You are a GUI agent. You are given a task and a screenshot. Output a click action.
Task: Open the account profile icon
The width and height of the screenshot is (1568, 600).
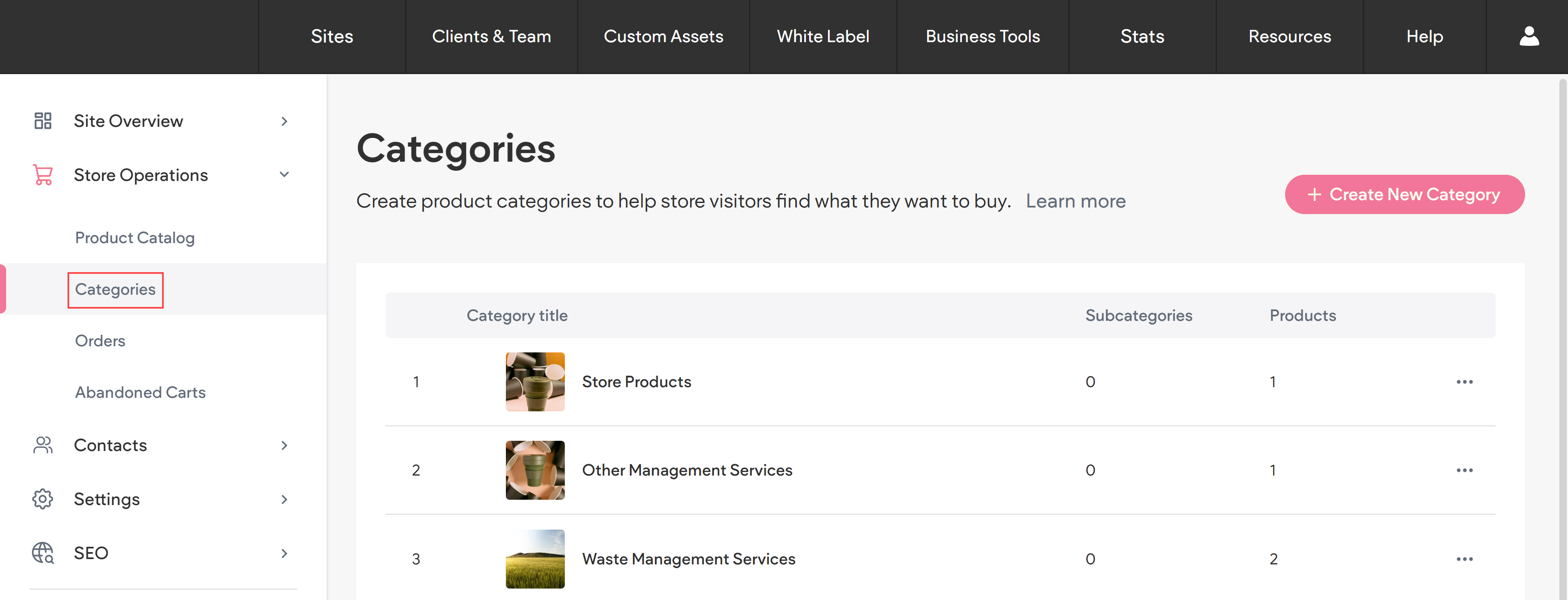1529,36
